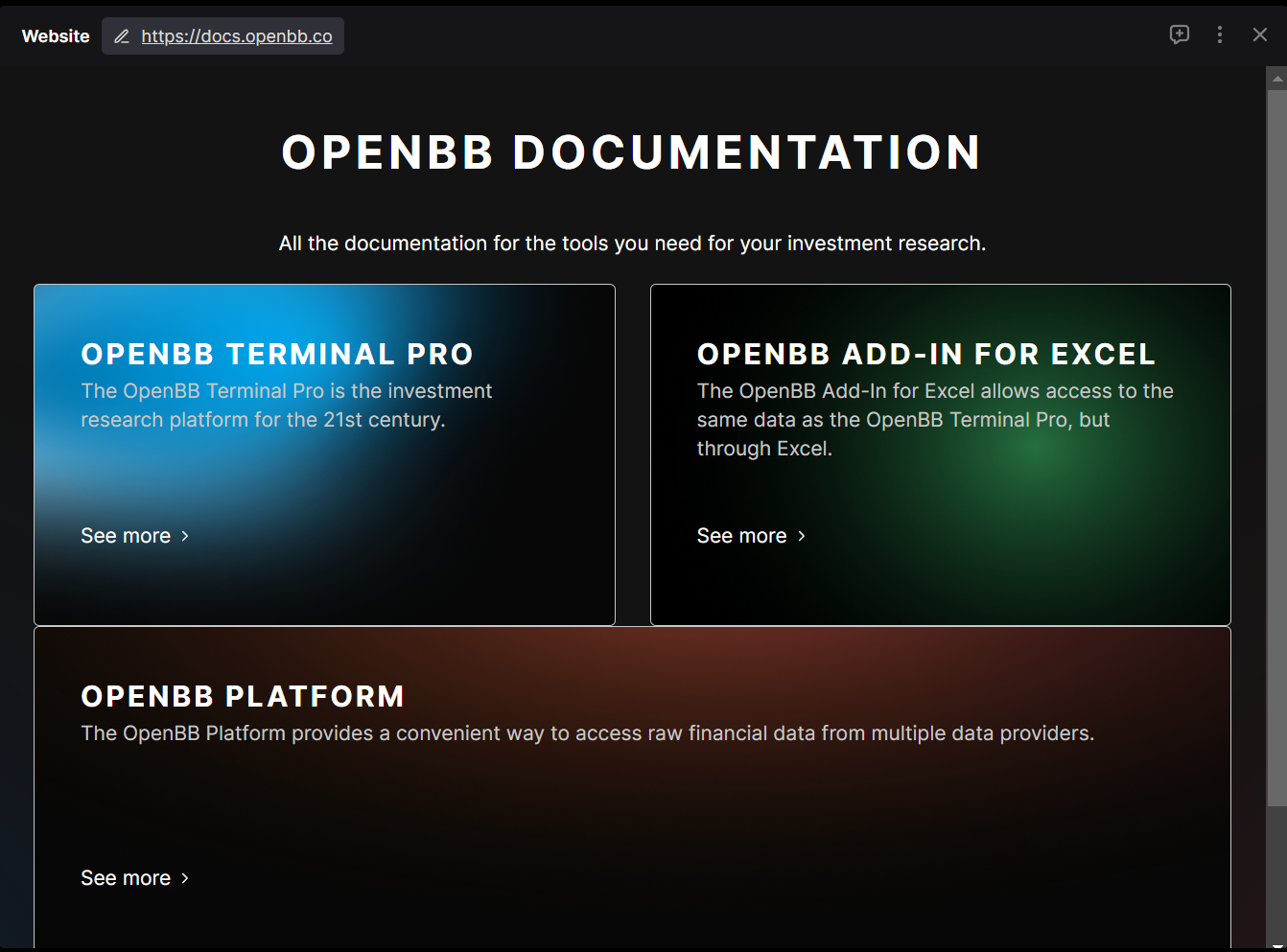Click the pencil edit URL icon
Viewport: 1287px width, 952px height.
tap(122, 36)
